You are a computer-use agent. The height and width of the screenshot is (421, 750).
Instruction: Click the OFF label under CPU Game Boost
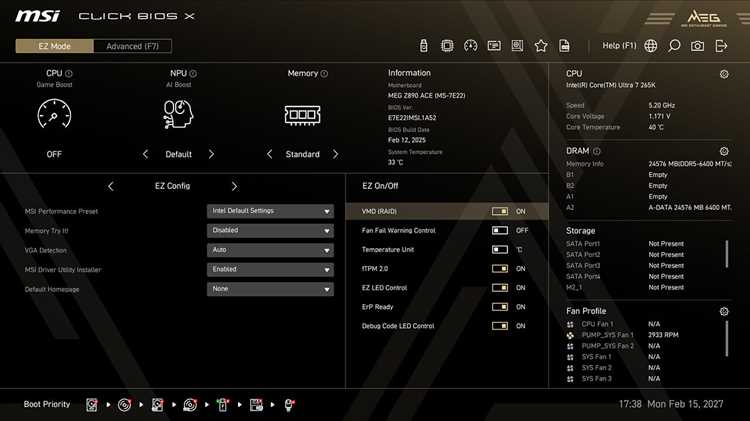54,154
